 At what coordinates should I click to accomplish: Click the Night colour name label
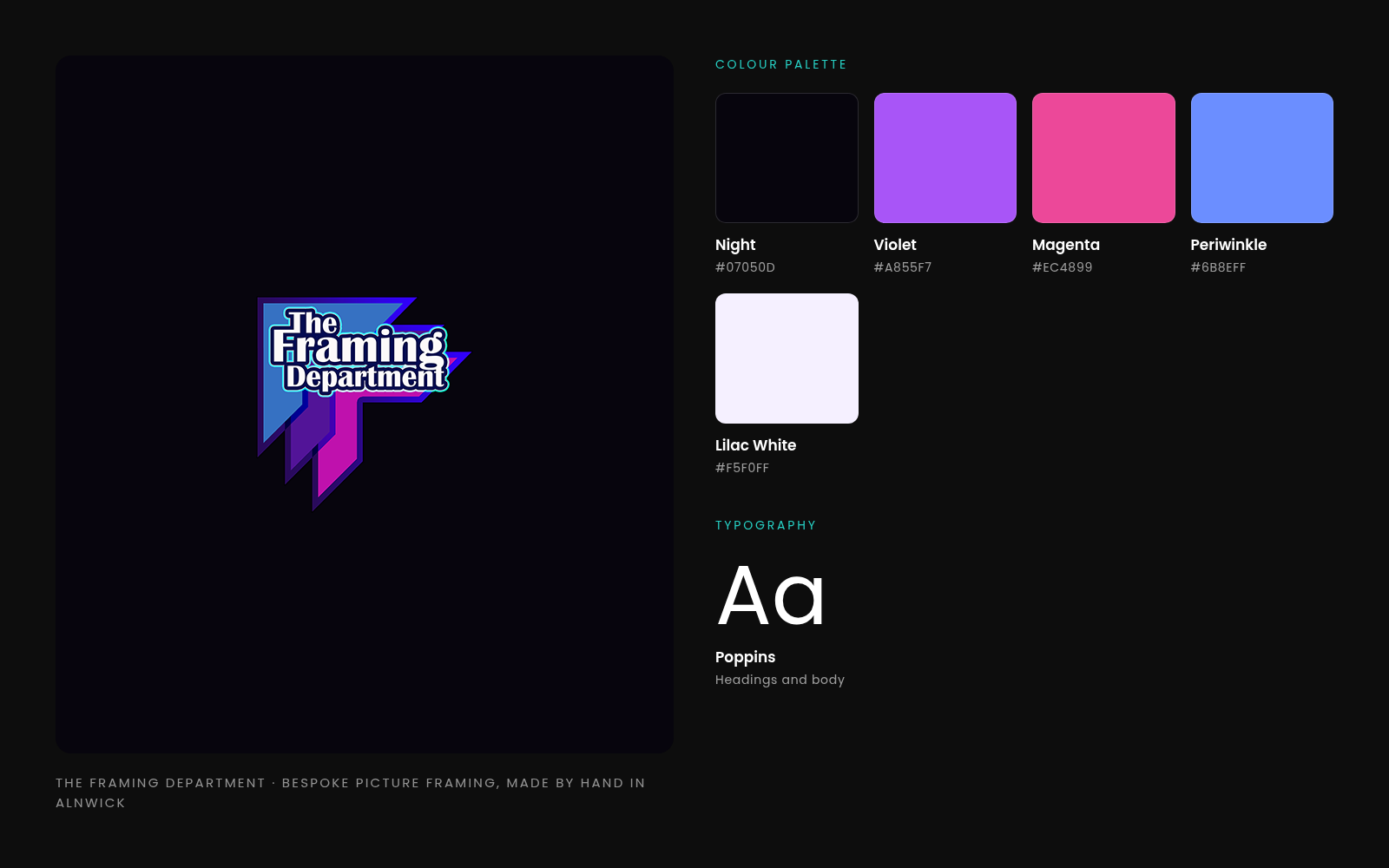(735, 245)
